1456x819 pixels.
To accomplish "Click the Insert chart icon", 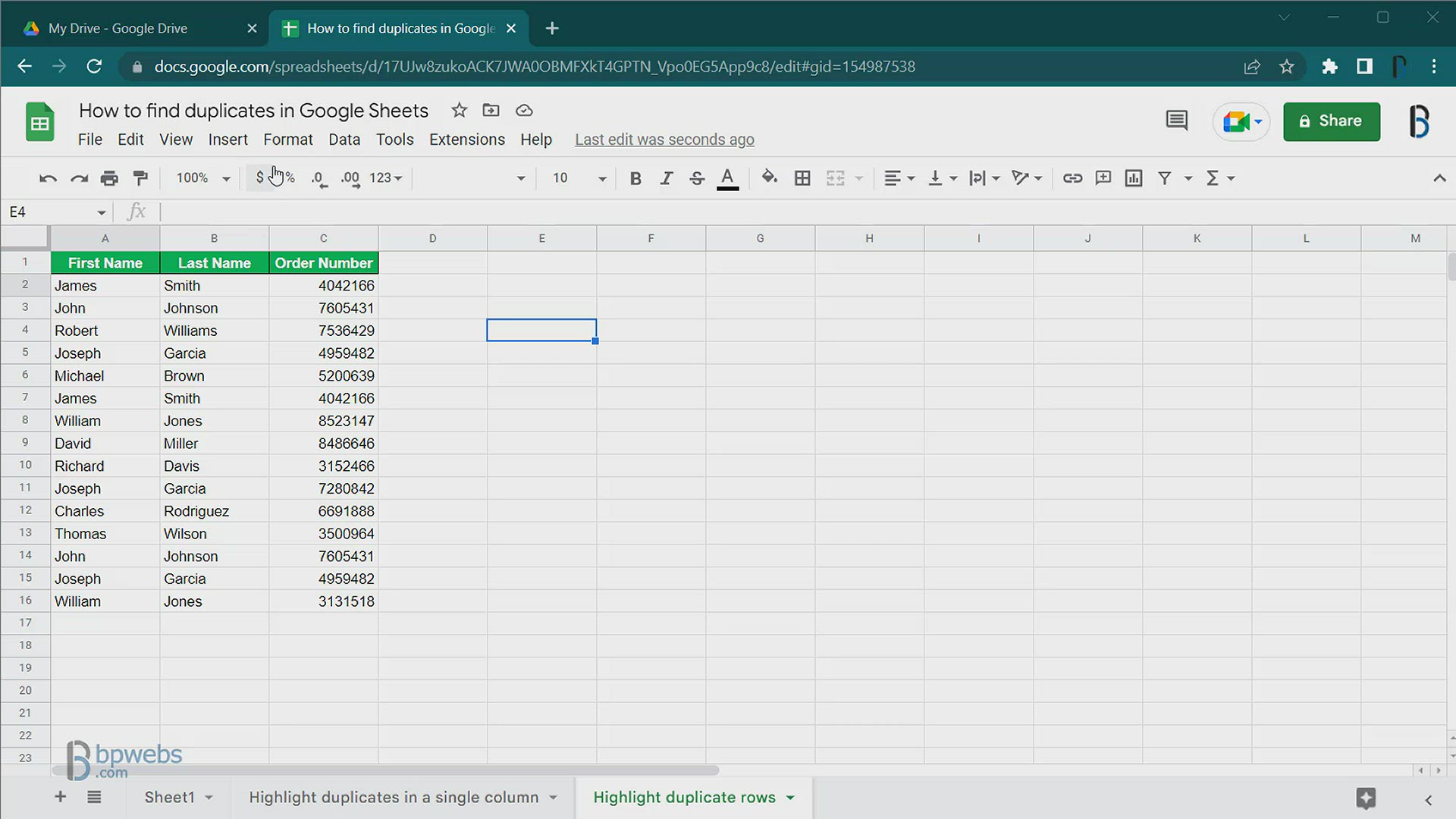I will (1134, 178).
